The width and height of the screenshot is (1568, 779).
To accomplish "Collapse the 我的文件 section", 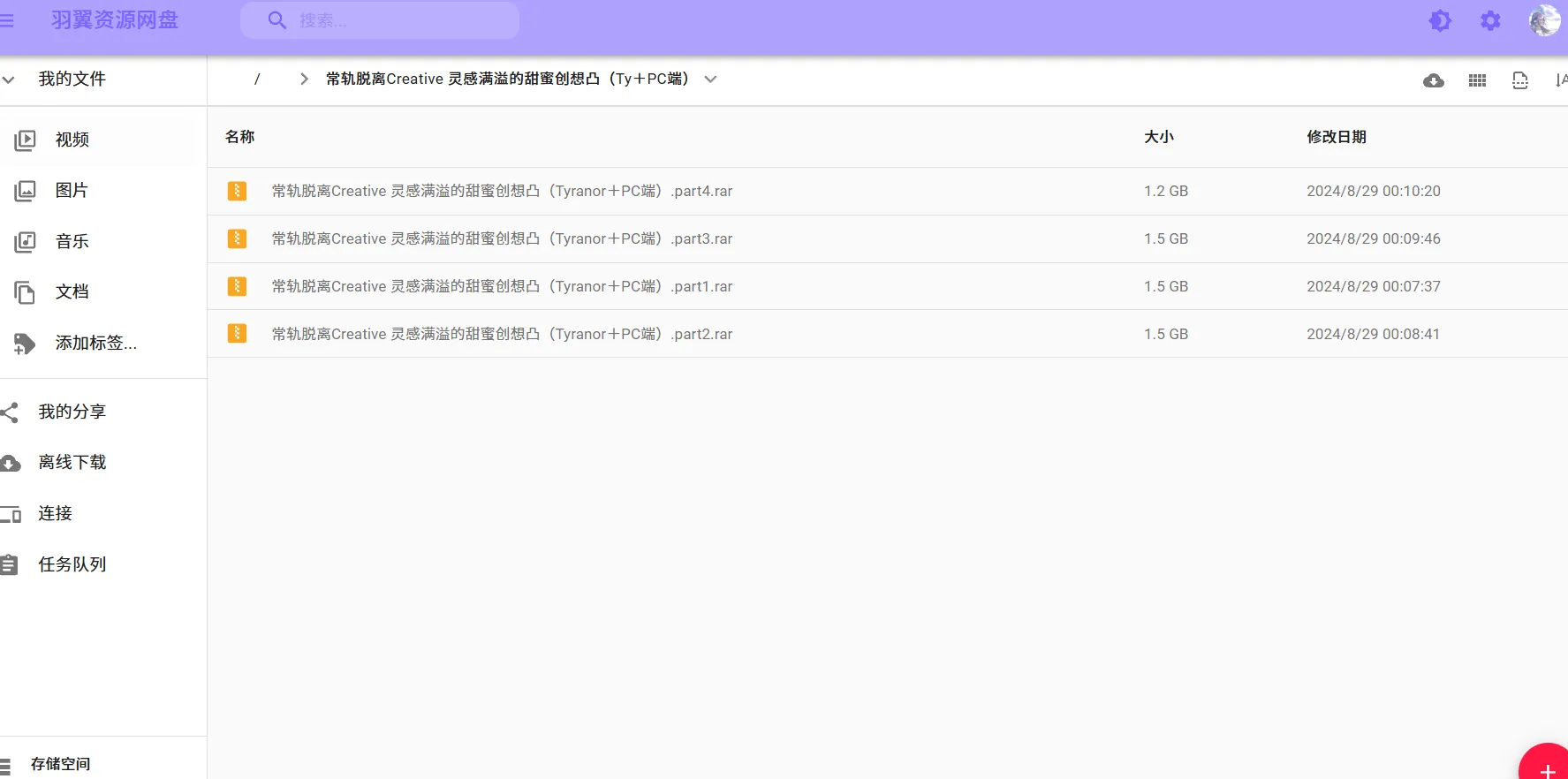I will 9,79.
